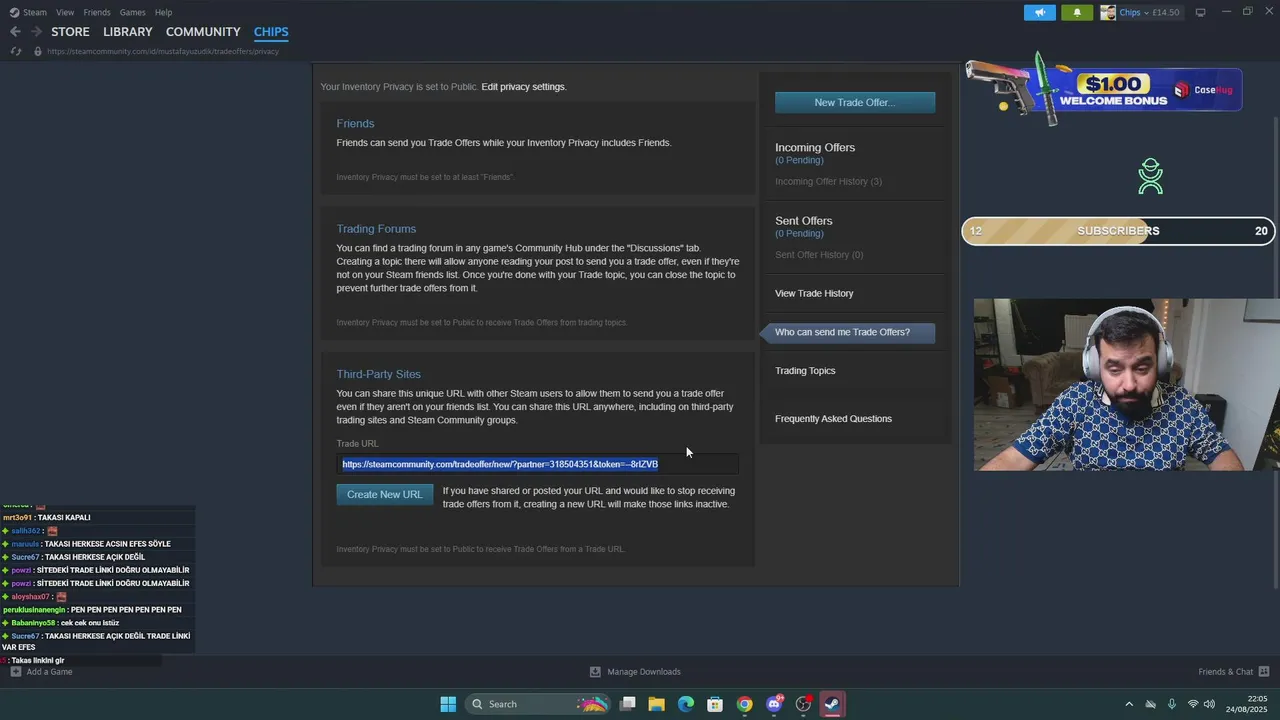Viewport: 1280px width, 720px height.
Task: Click the Friends section heading
Action: pos(355,124)
